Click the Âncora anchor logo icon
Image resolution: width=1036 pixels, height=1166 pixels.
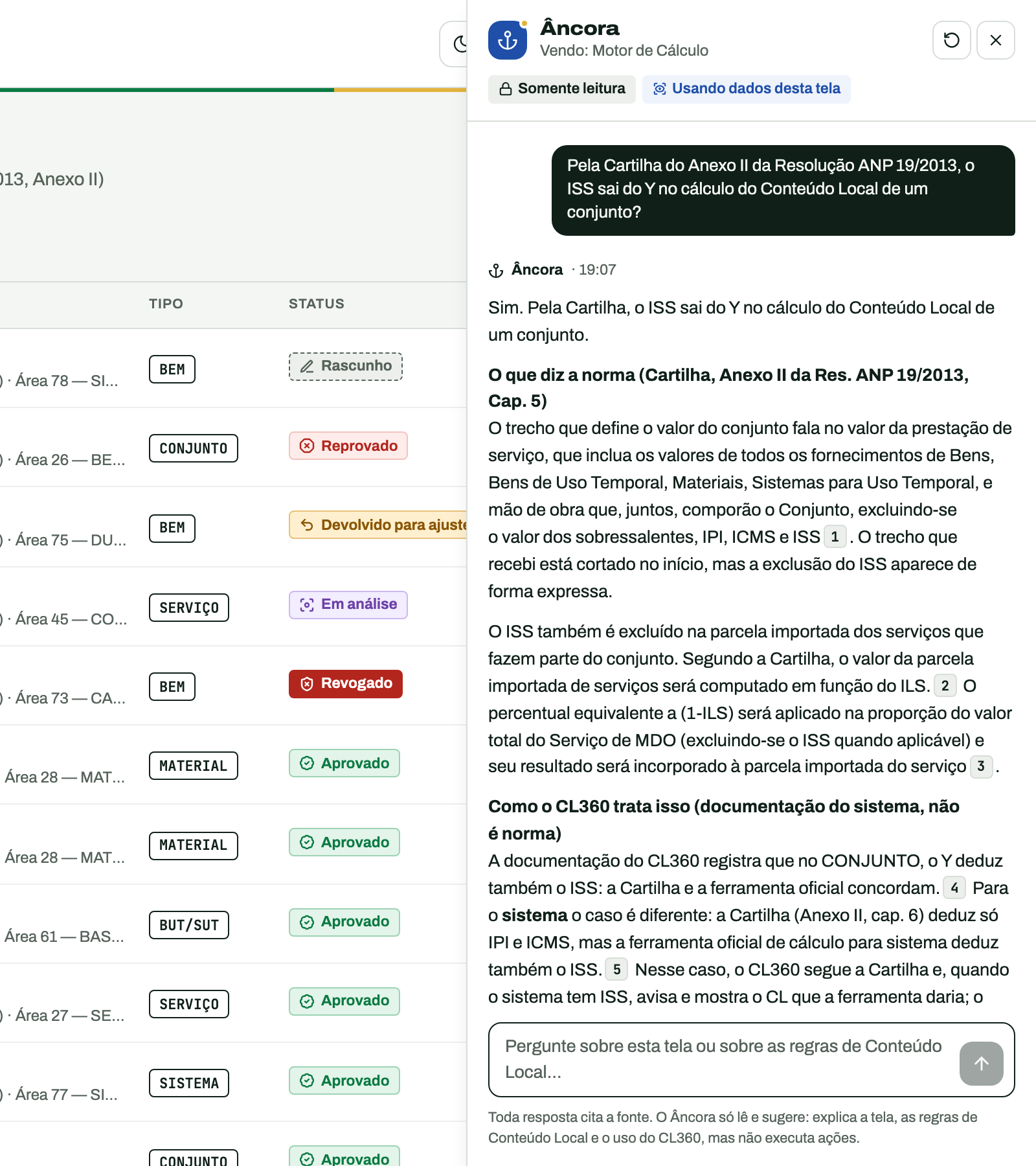[507, 40]
